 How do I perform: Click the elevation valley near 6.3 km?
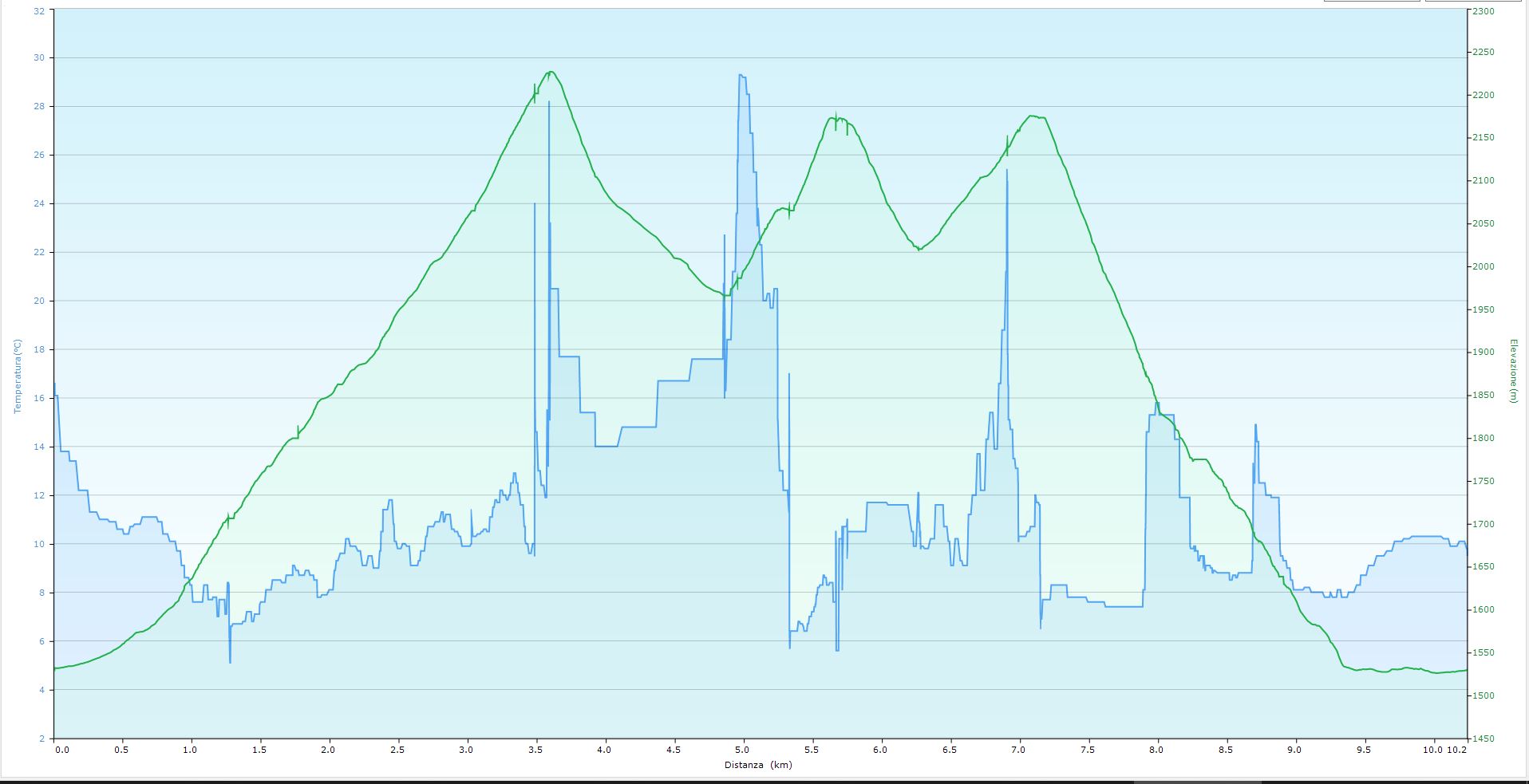[x=919, y=249]
